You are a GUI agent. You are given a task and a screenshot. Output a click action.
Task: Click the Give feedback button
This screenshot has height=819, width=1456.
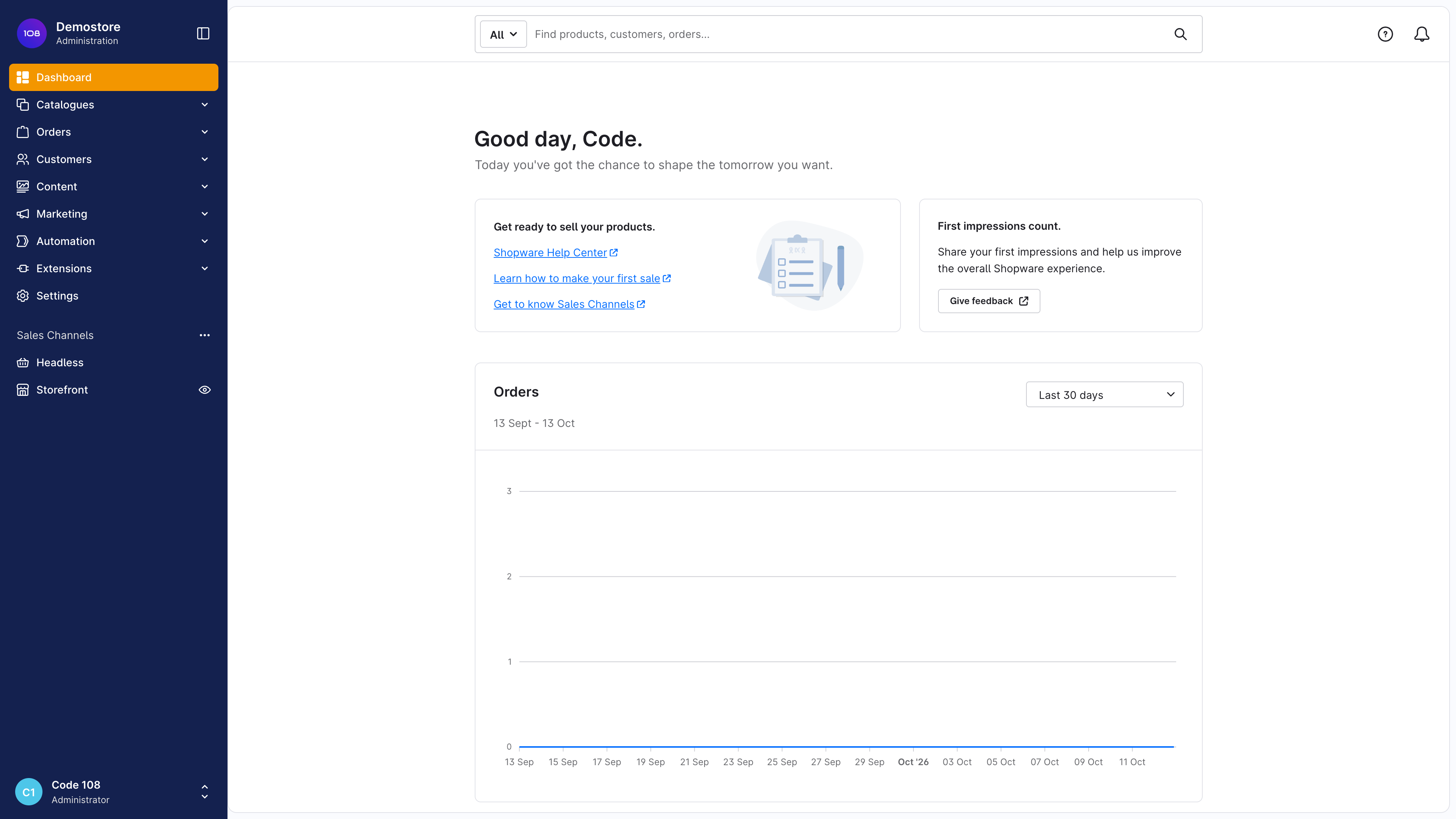(988, 301)
